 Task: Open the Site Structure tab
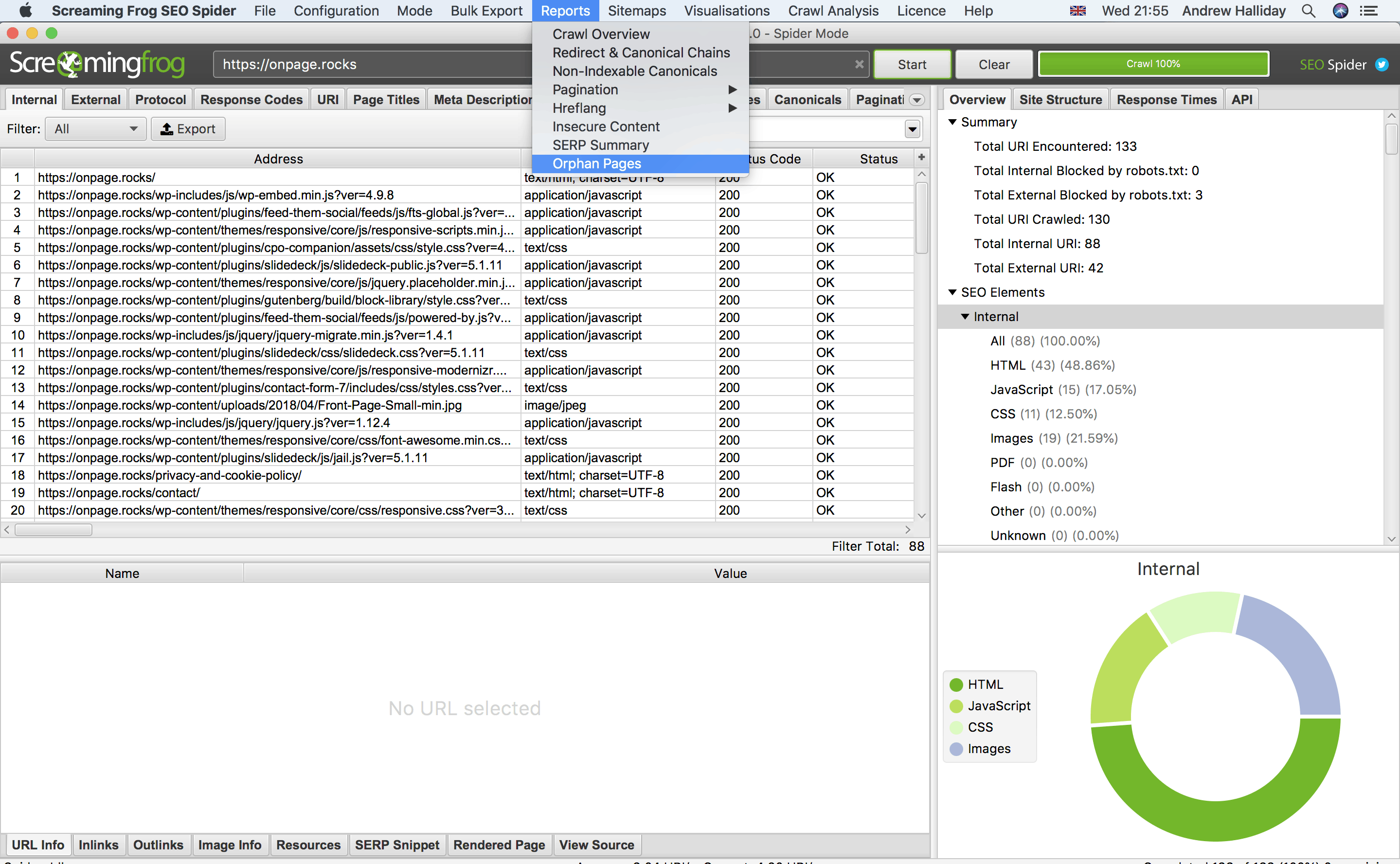pos(1060,99)
